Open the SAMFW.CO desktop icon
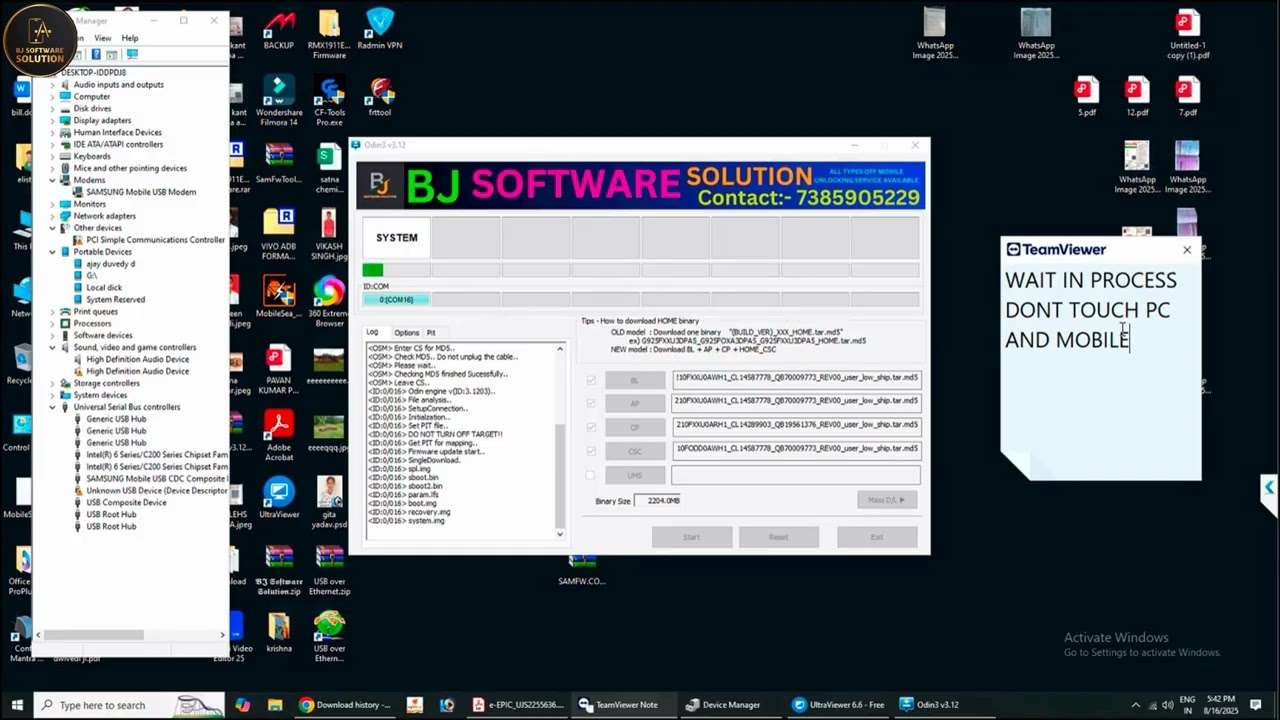1280x720 pixels. tap(581, 571)
